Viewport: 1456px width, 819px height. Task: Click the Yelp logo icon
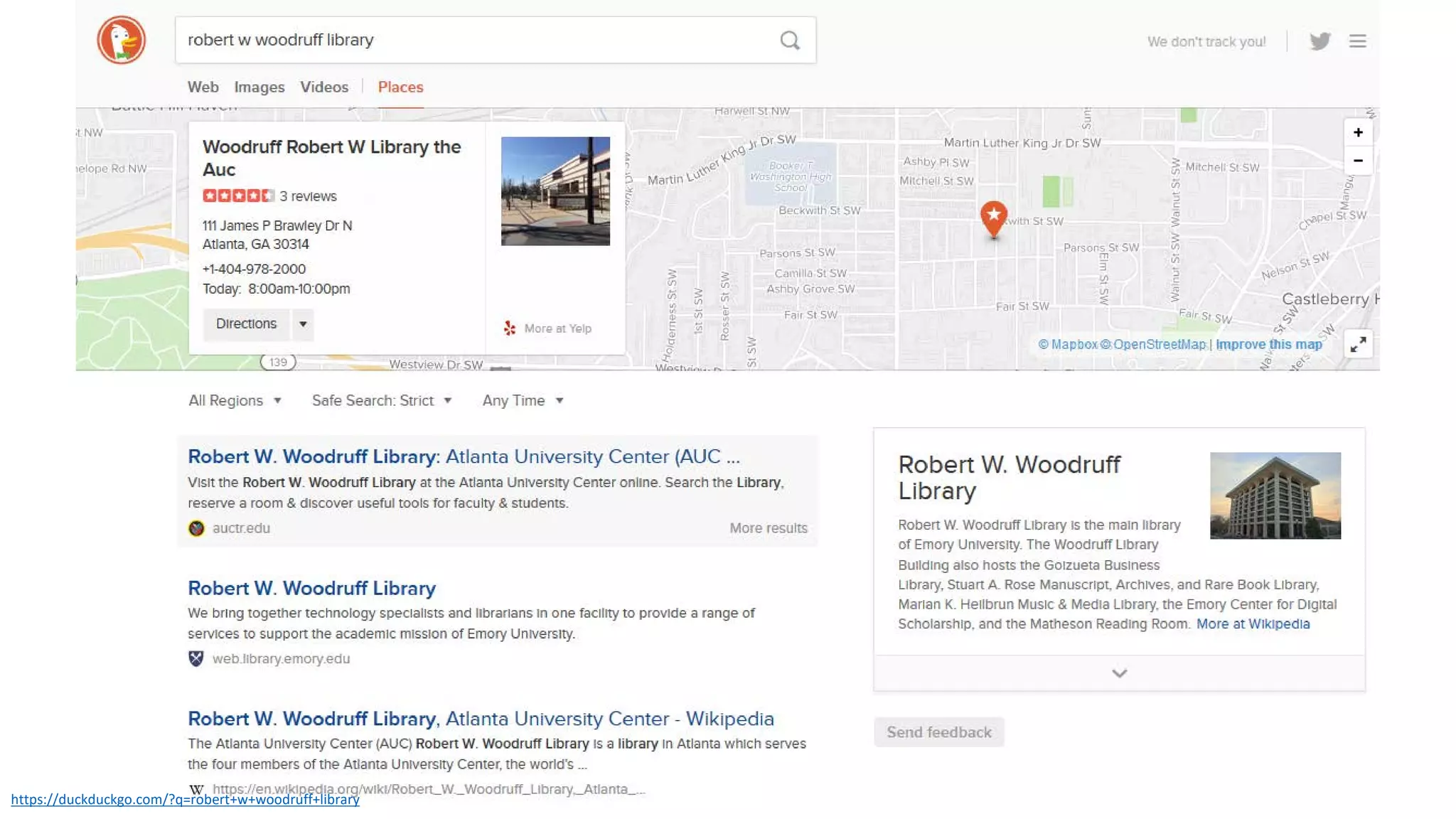coord(510,328)
